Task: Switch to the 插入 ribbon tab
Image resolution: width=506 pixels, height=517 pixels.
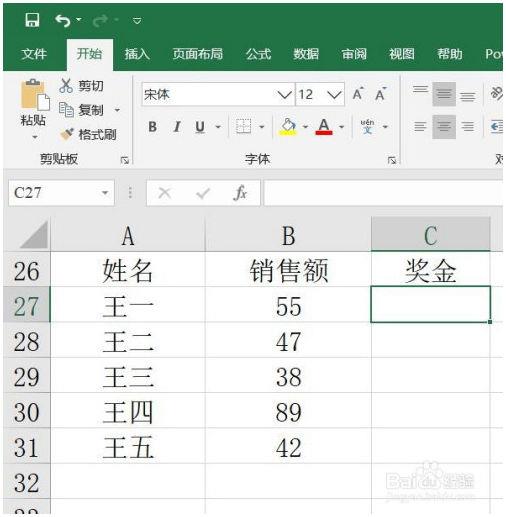Action: (137, 54)
